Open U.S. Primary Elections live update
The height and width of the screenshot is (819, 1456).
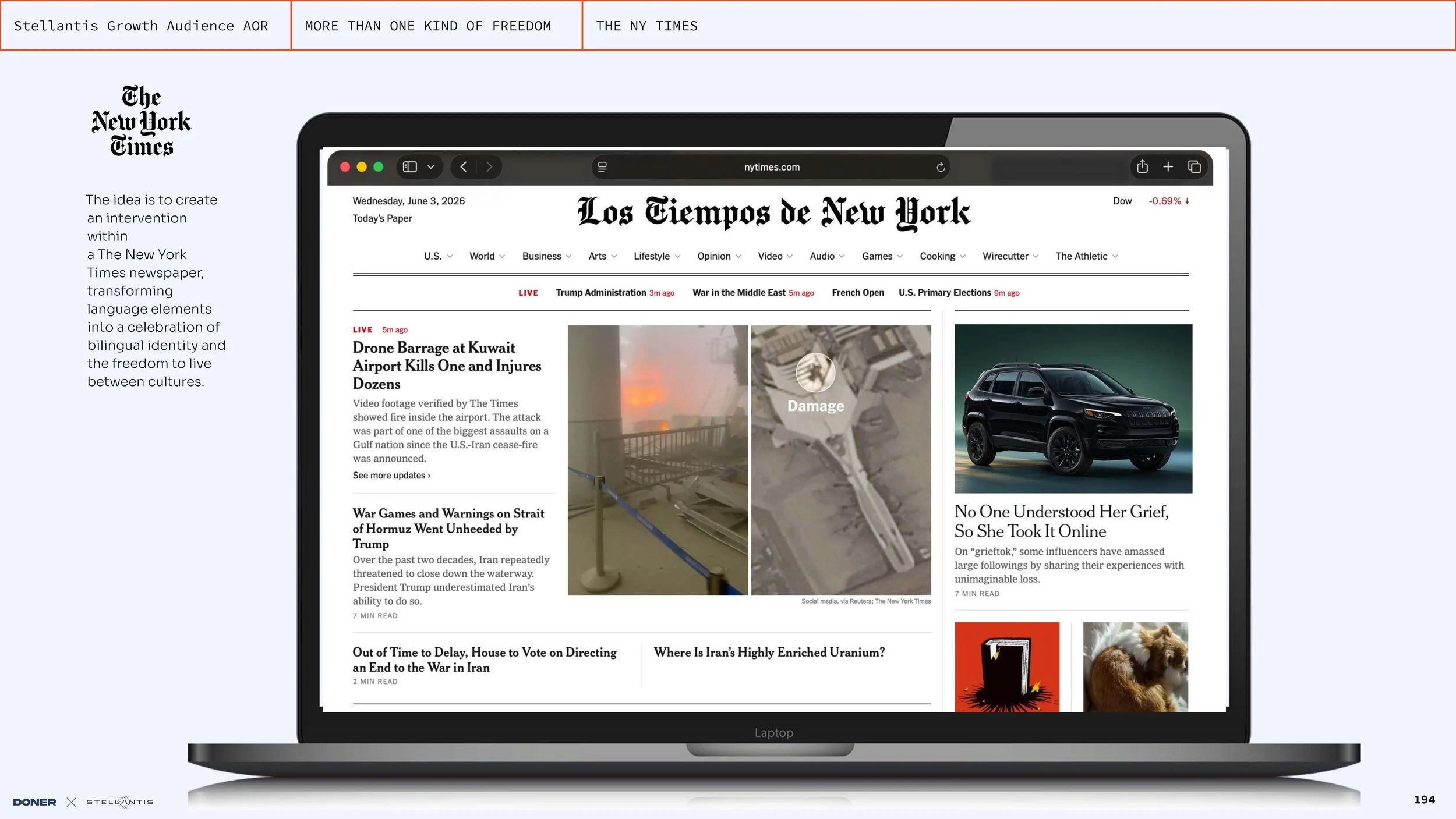(959, 293)
